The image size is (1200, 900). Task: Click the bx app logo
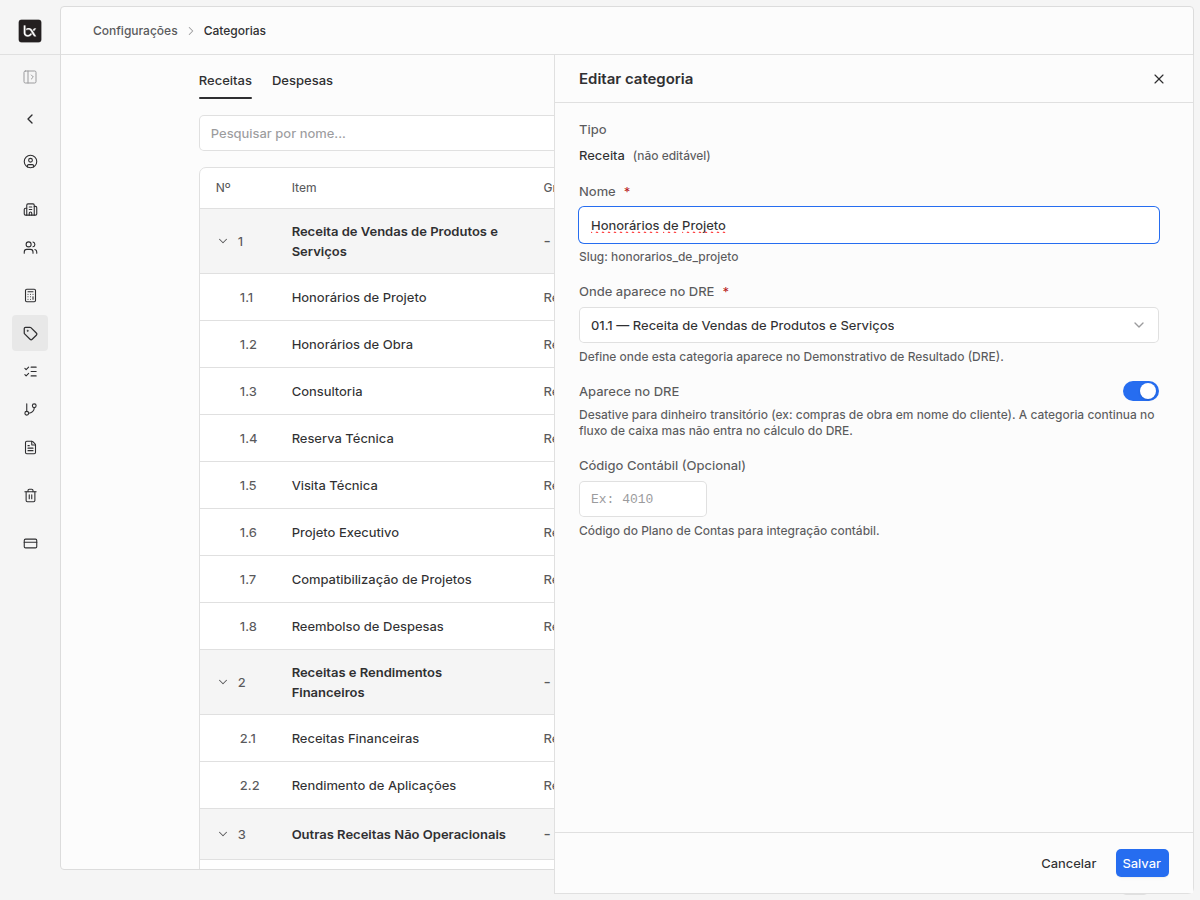[x=30, y=32]
